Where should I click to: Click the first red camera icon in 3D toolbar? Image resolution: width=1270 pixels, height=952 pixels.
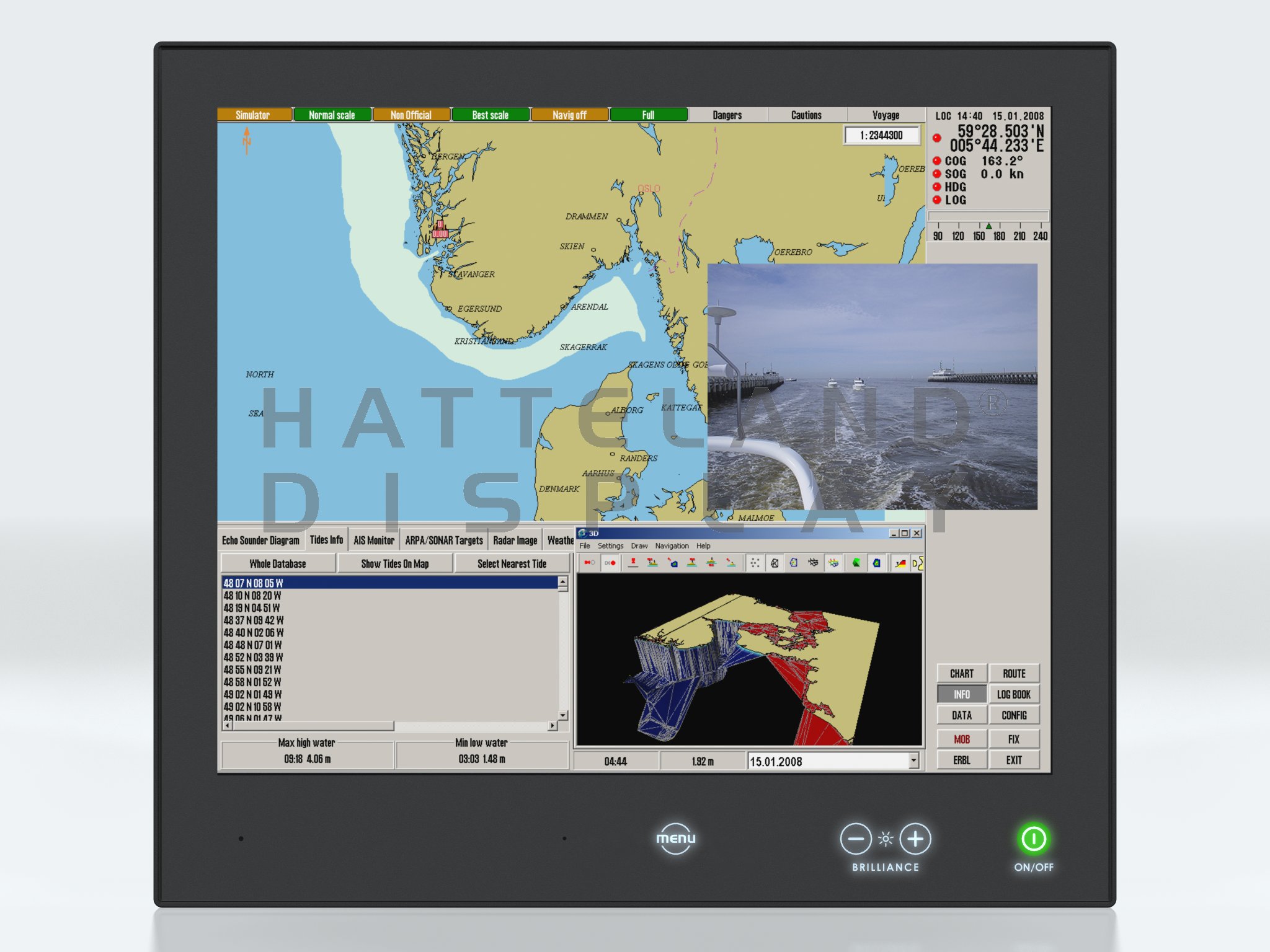point(589,563)
